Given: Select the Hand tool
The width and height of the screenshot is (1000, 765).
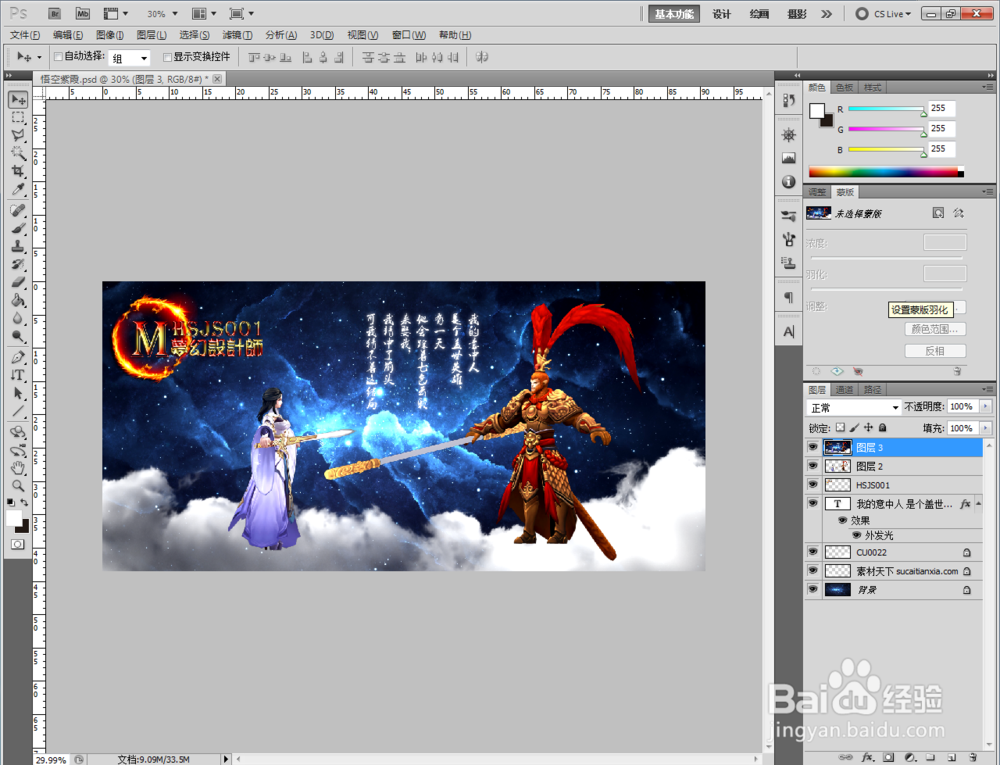Looking at the screenshot, I should click(18, 468).
